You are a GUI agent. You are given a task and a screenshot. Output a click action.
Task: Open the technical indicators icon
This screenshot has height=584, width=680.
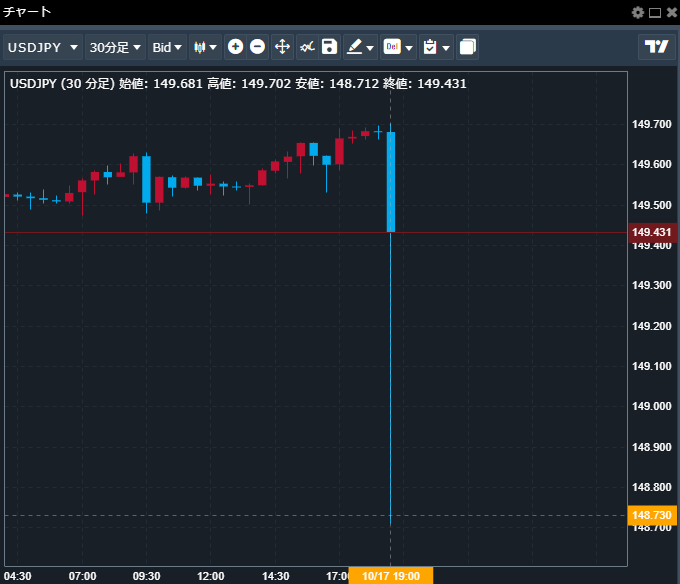[307, 47]
